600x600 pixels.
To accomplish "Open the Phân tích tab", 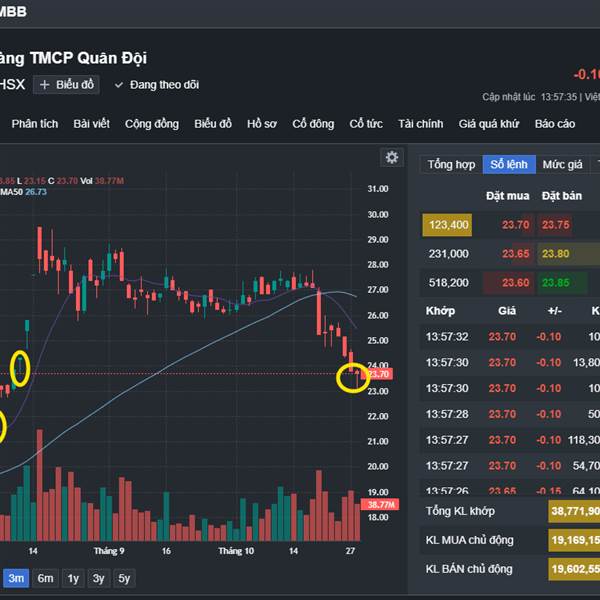I will 35,124.
